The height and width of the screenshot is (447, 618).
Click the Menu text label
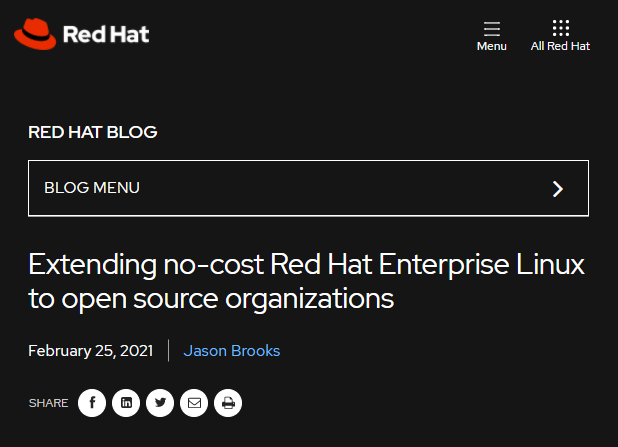coord(491,46)
